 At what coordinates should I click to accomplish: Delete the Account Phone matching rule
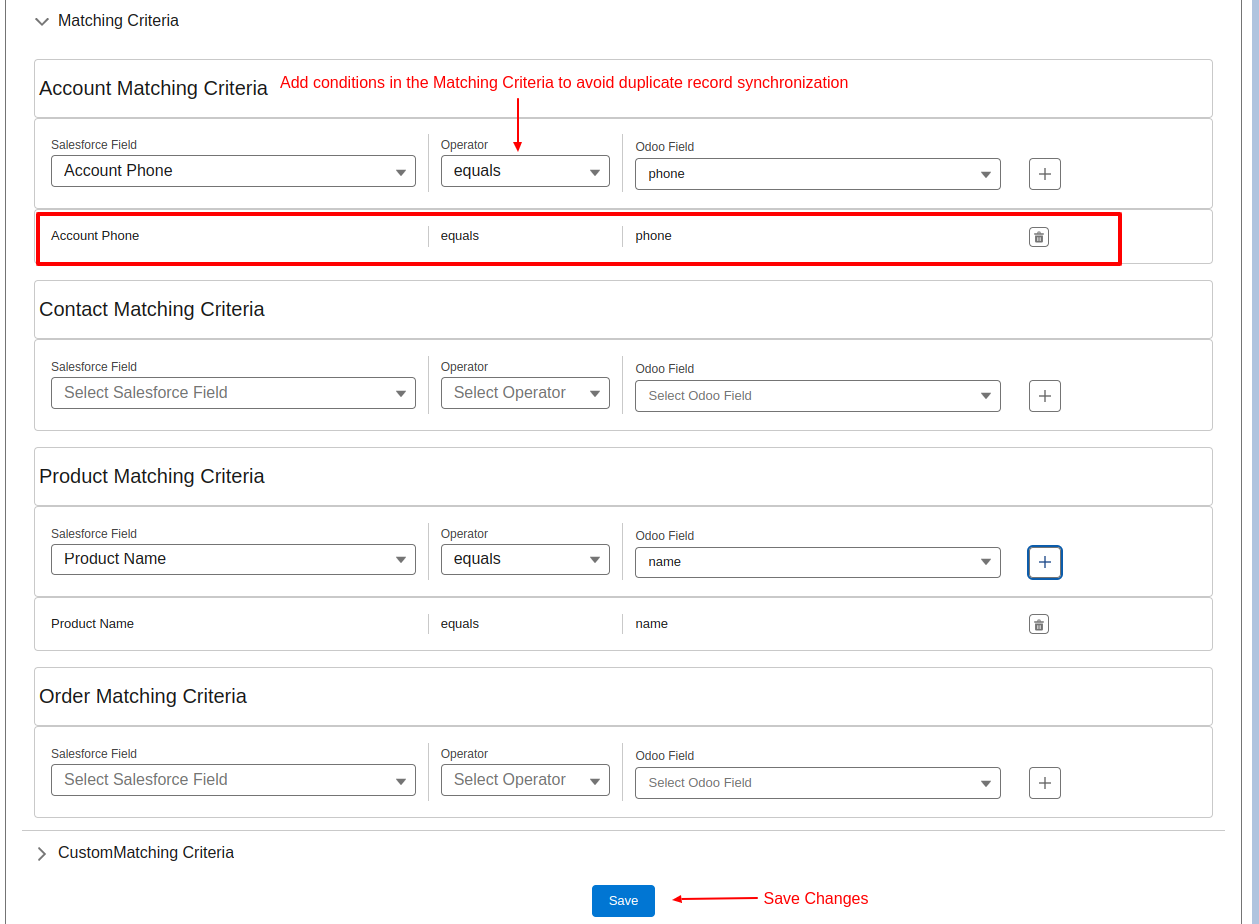pos(1038,236)
